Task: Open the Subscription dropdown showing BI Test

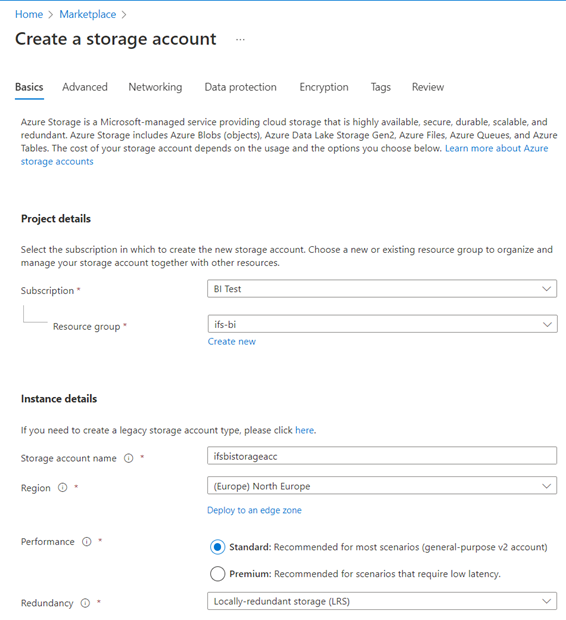Action: pos(382,289)
